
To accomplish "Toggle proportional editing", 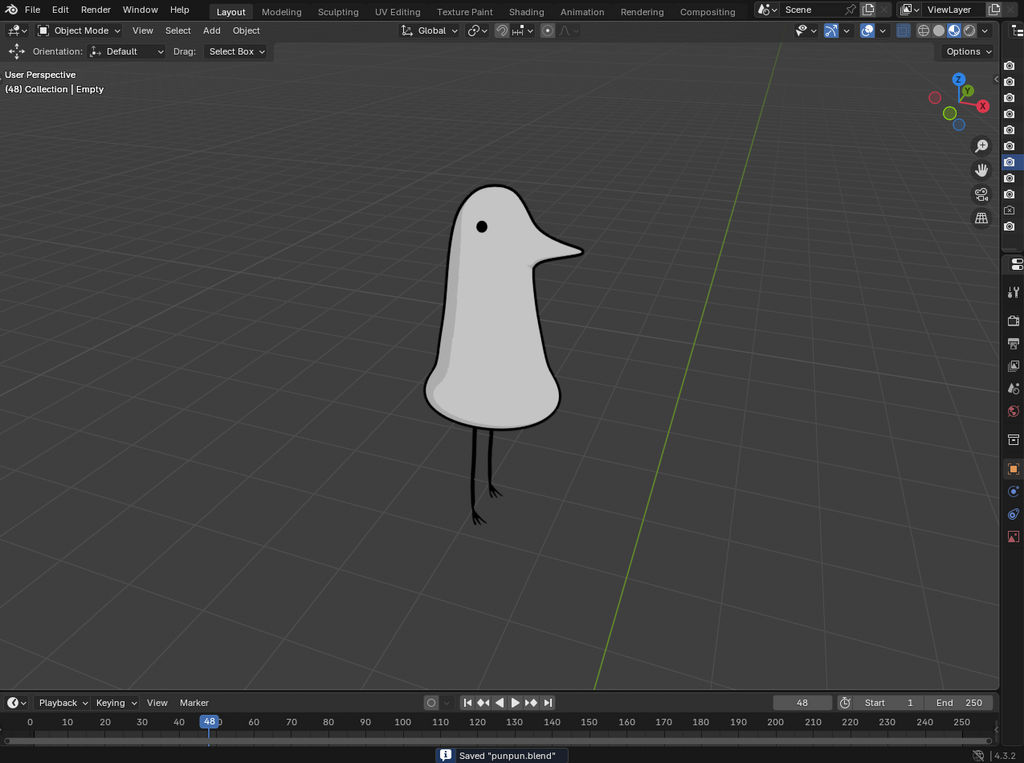I will [547, 31].
